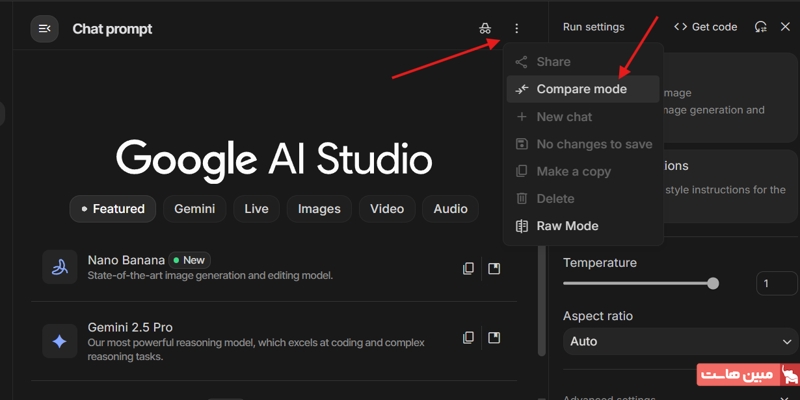The image size is (800, 400).
Task: Open the three-dot more options menu
Action: [516, 29]
